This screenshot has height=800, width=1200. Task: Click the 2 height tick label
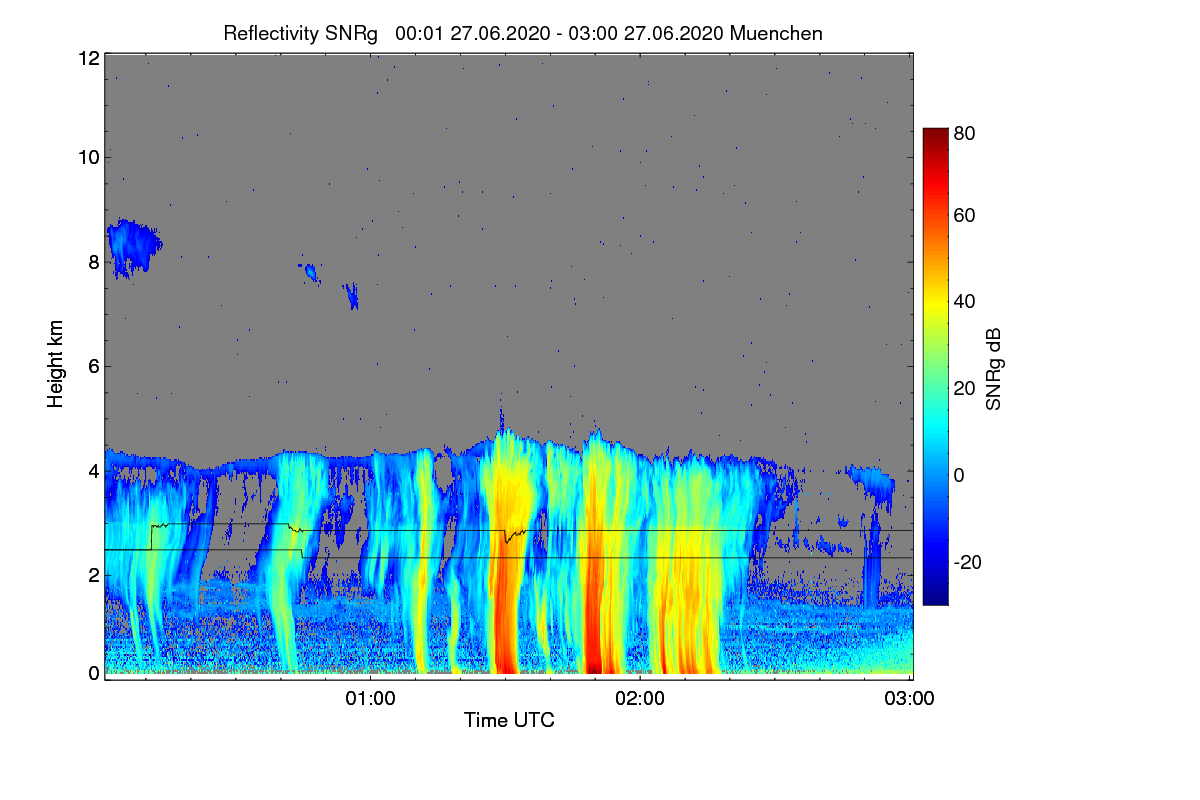click(94, 575)
